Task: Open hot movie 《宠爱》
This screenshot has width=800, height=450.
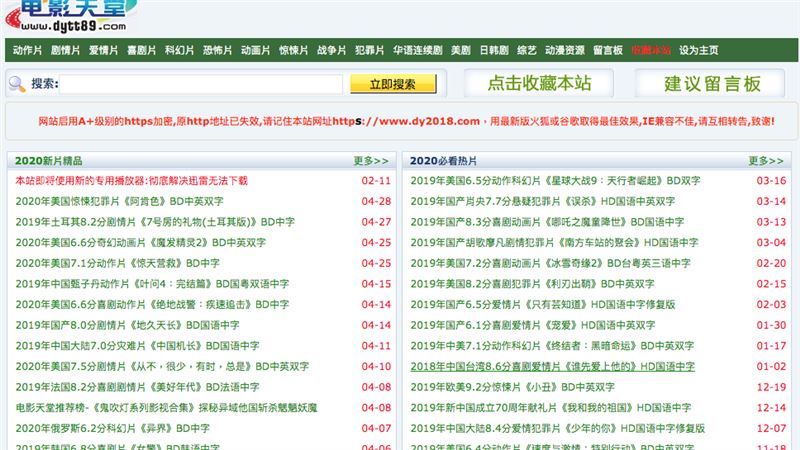Action: [x=533, y=325]
